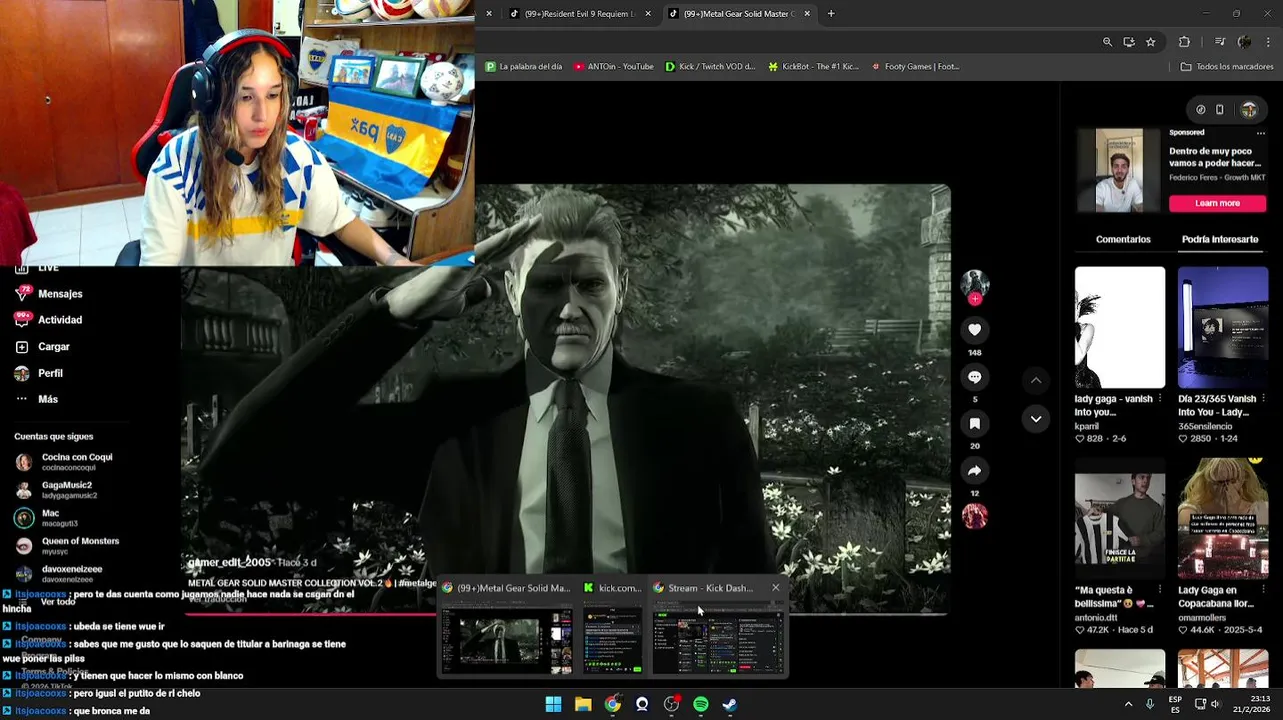This screenshot has width=1283, height=720.
Task: Close the Stream - Kick Dashboard preview
Action: (x=775, y=588)
